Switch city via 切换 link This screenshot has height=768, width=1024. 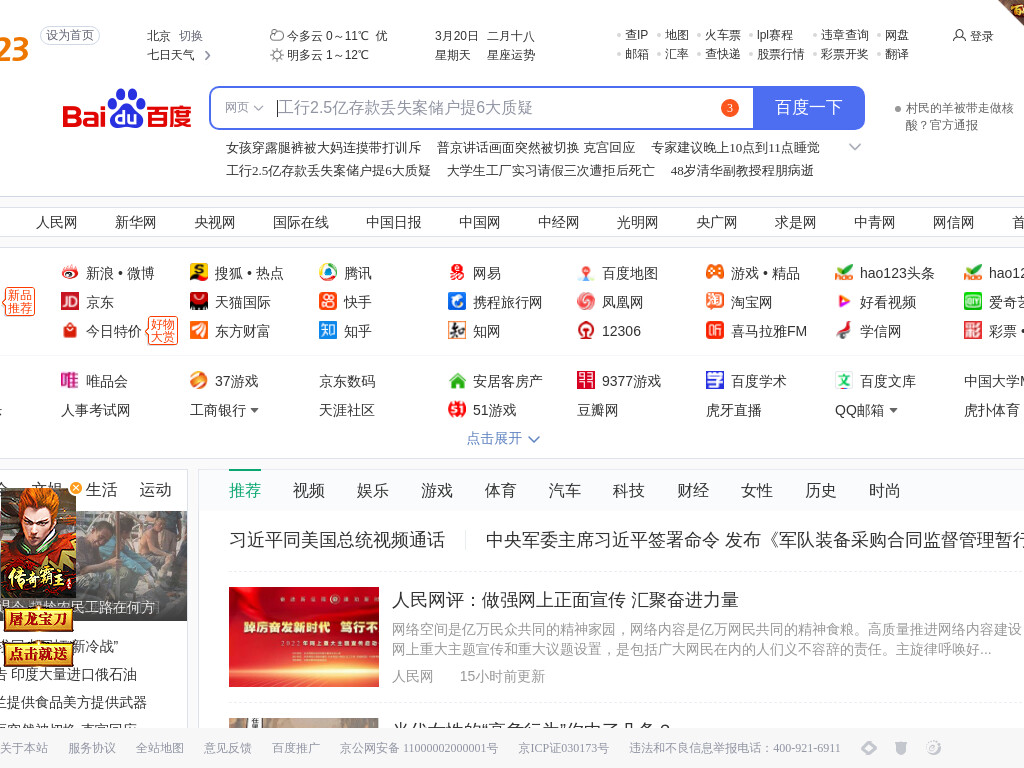click(191, 36)
